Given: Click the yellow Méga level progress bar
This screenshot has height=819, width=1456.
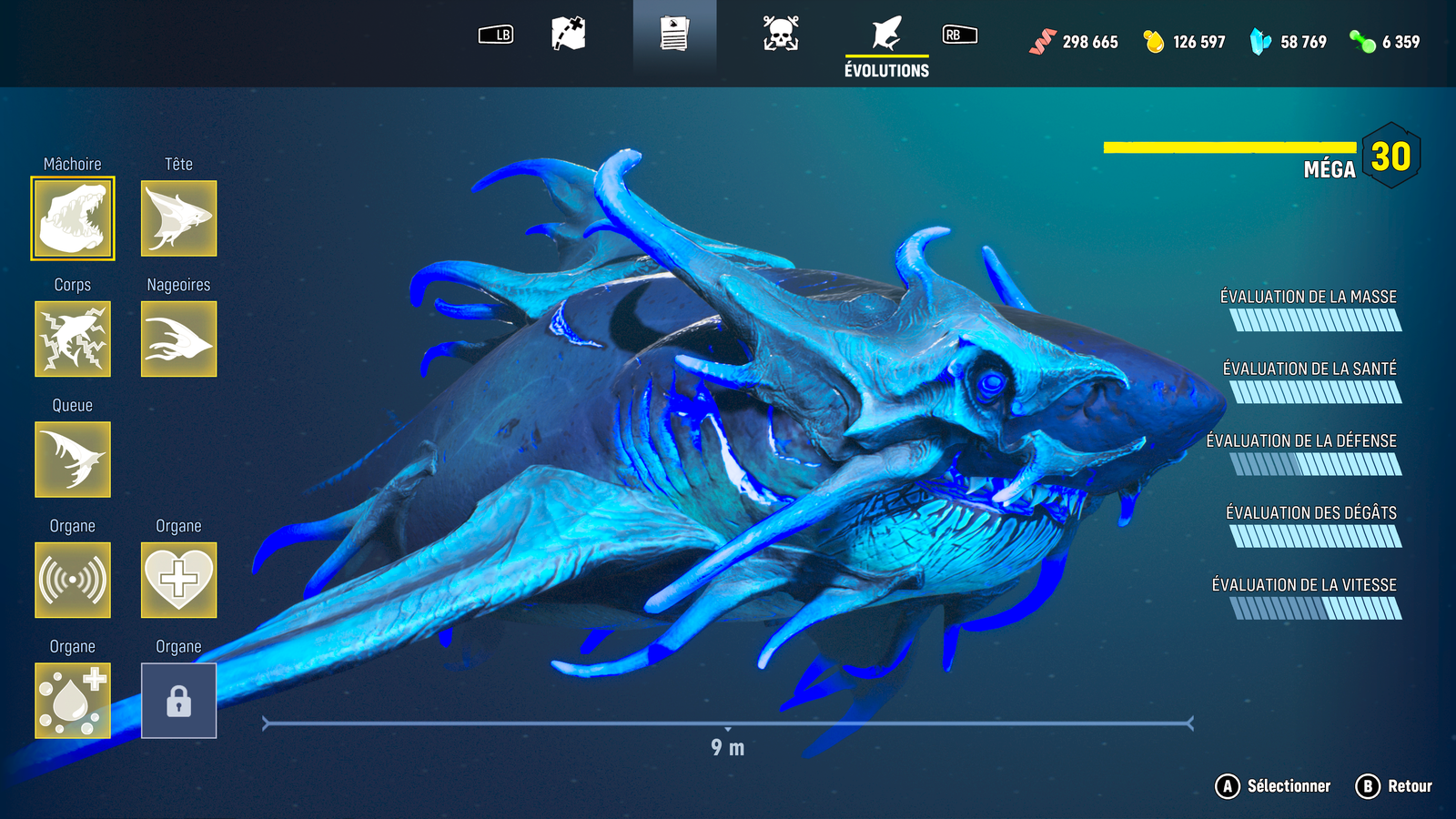Looking at the screenshot, I should click(x=1228, y=147).
